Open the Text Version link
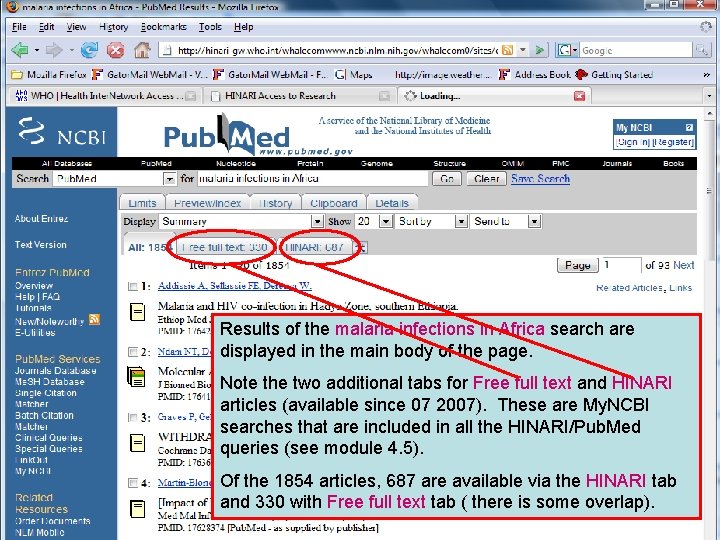The width and height of the screenshot is (720, 540). 40,245
